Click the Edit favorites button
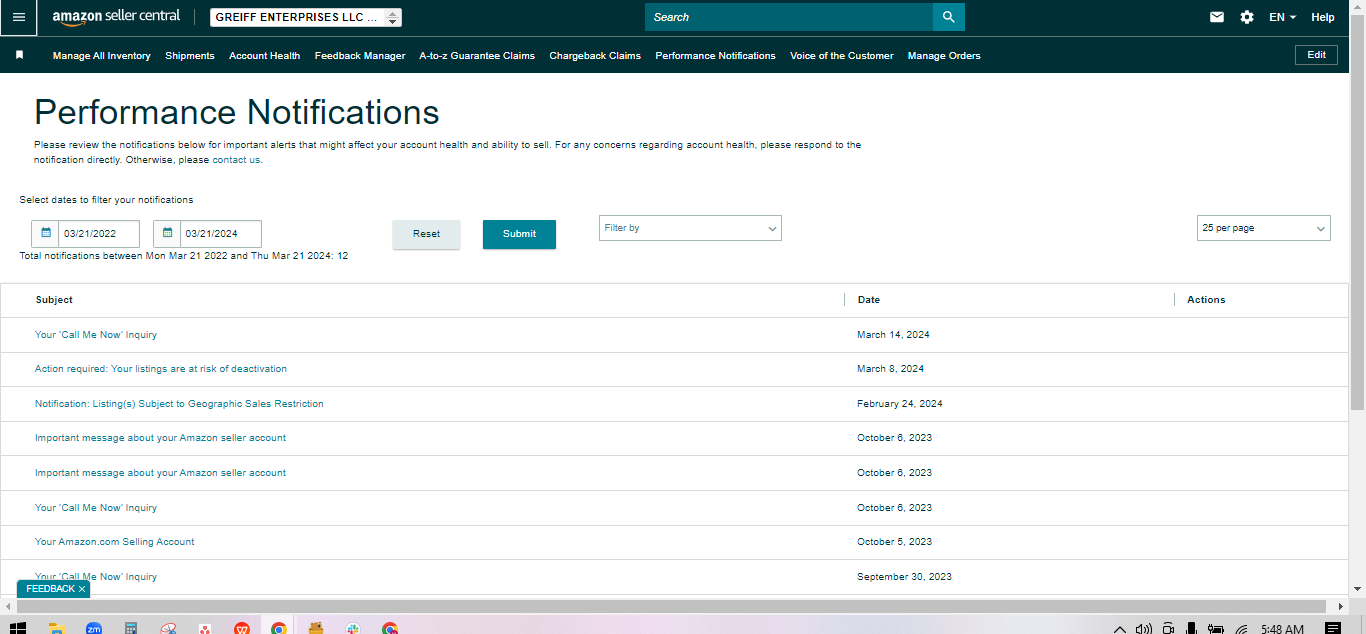 [x=1316, y=55]
